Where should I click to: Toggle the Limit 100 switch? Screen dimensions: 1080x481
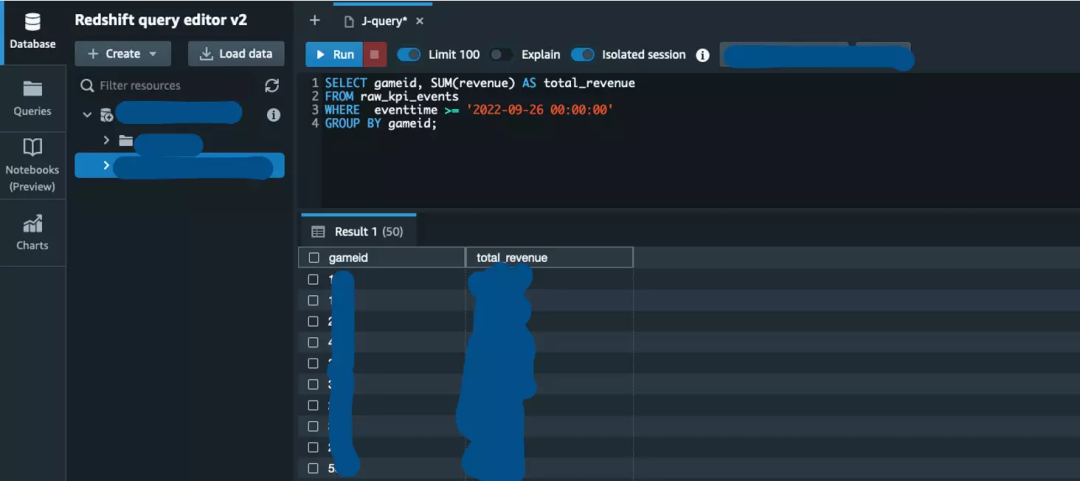[409, 54]
